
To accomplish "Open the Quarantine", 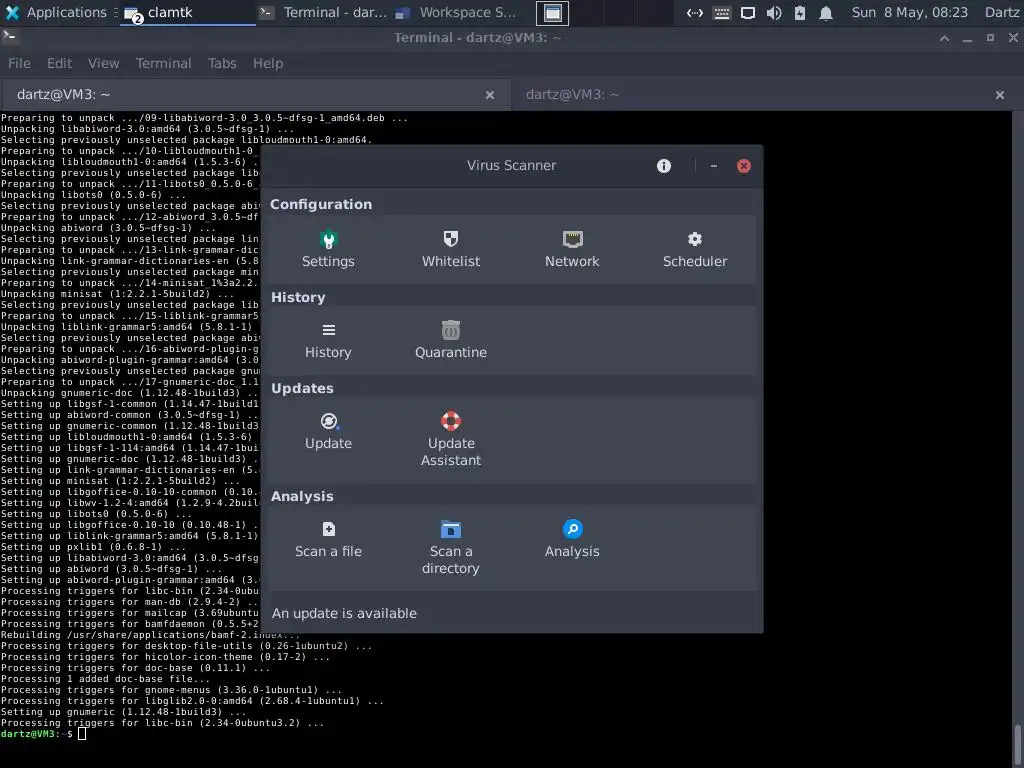I will 451,340.
